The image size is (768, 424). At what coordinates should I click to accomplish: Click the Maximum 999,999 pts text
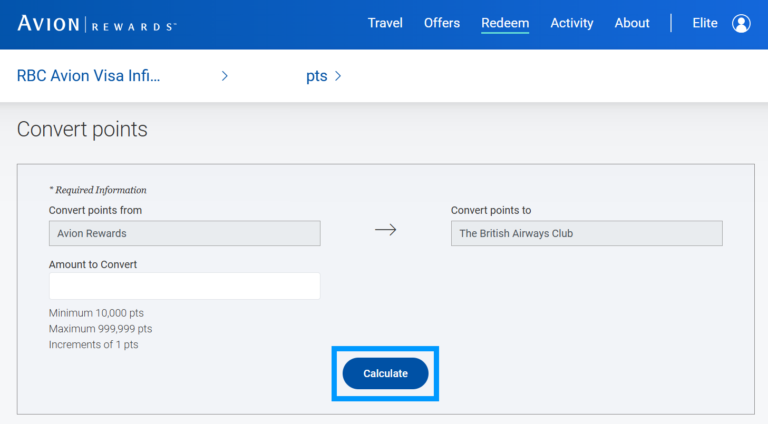click(x=100, y=329)
